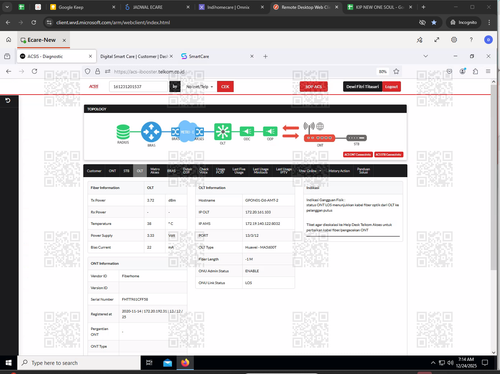Open Firefox from the remote taskbar

[185, 363]
